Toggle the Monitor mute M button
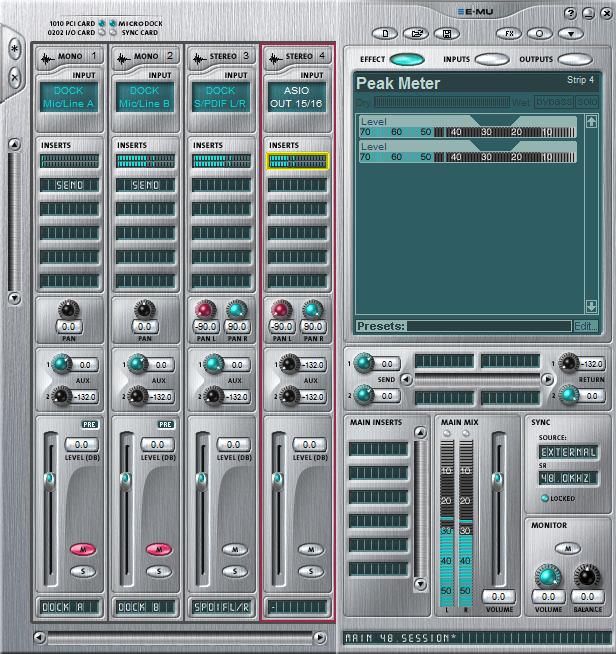The height and width of the screenshot is (654, 616). (x=568, y=548)
